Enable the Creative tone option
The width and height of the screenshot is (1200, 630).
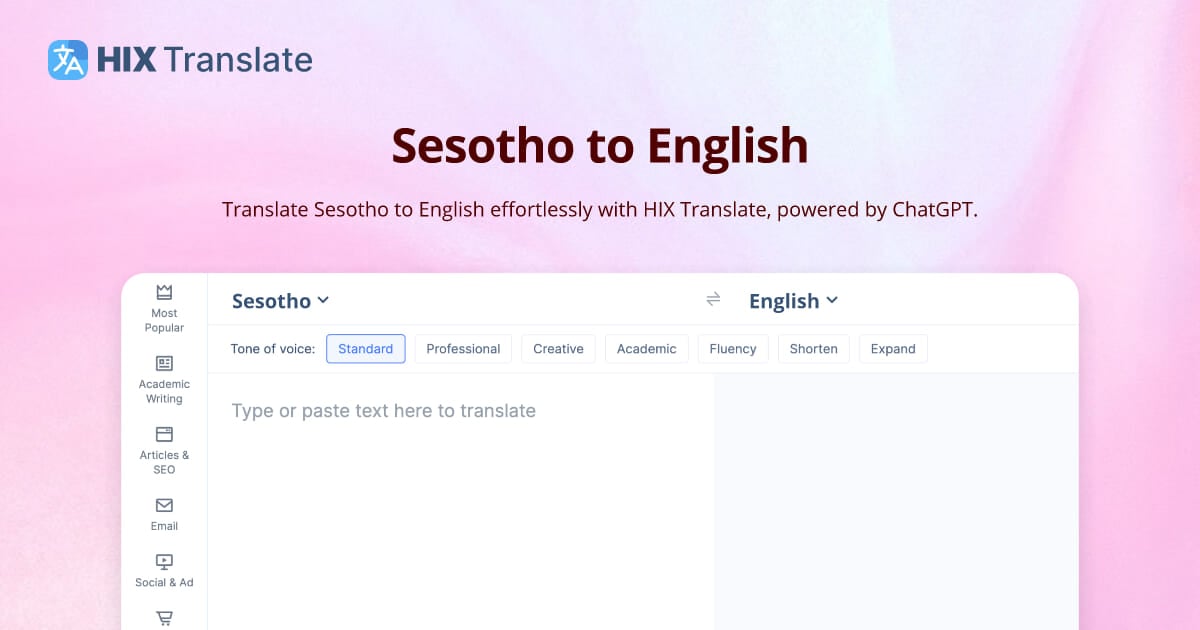click(x=558, y=348)
